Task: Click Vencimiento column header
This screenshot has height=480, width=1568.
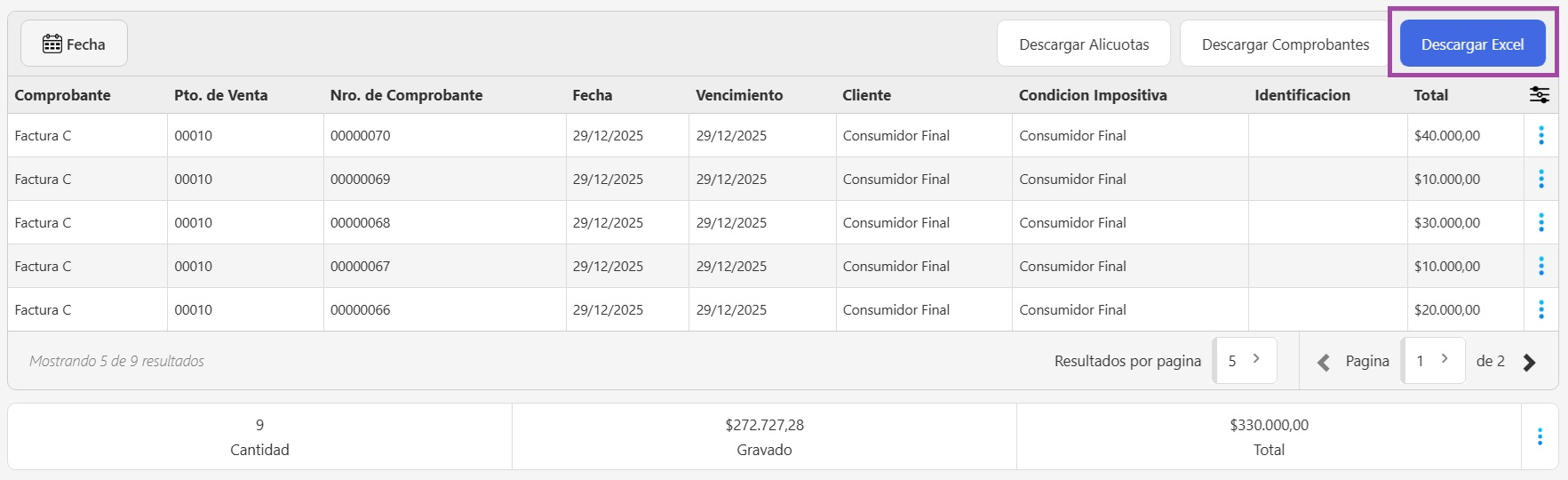Action: coord(739,95)
